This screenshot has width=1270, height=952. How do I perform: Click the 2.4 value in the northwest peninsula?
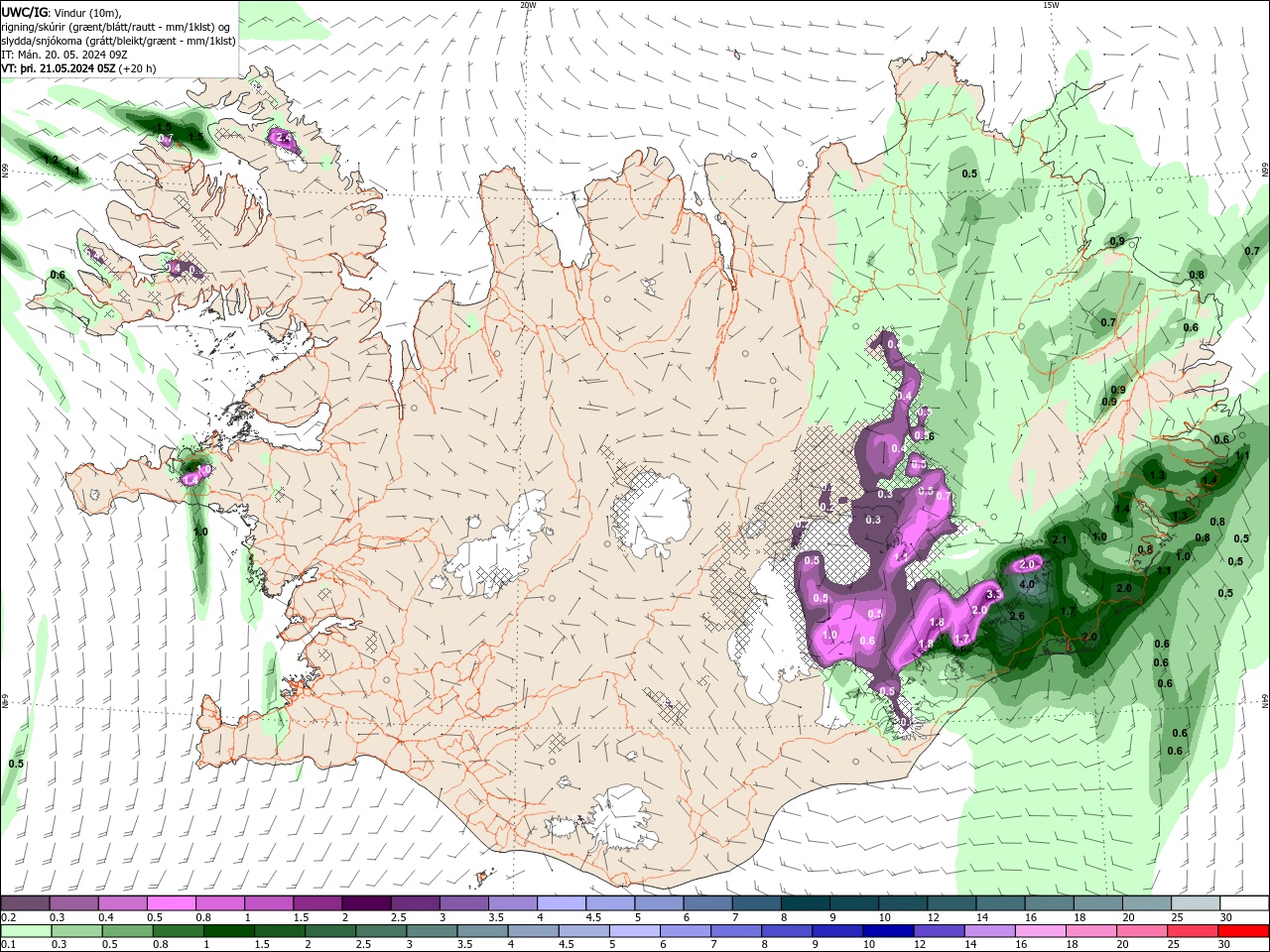coord(283,137)
